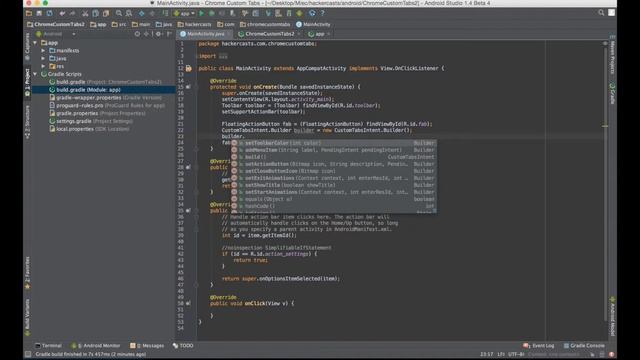640x360 pixels.
Task: Expand the java folder in project tree
Action: click(x=43, y=58)
